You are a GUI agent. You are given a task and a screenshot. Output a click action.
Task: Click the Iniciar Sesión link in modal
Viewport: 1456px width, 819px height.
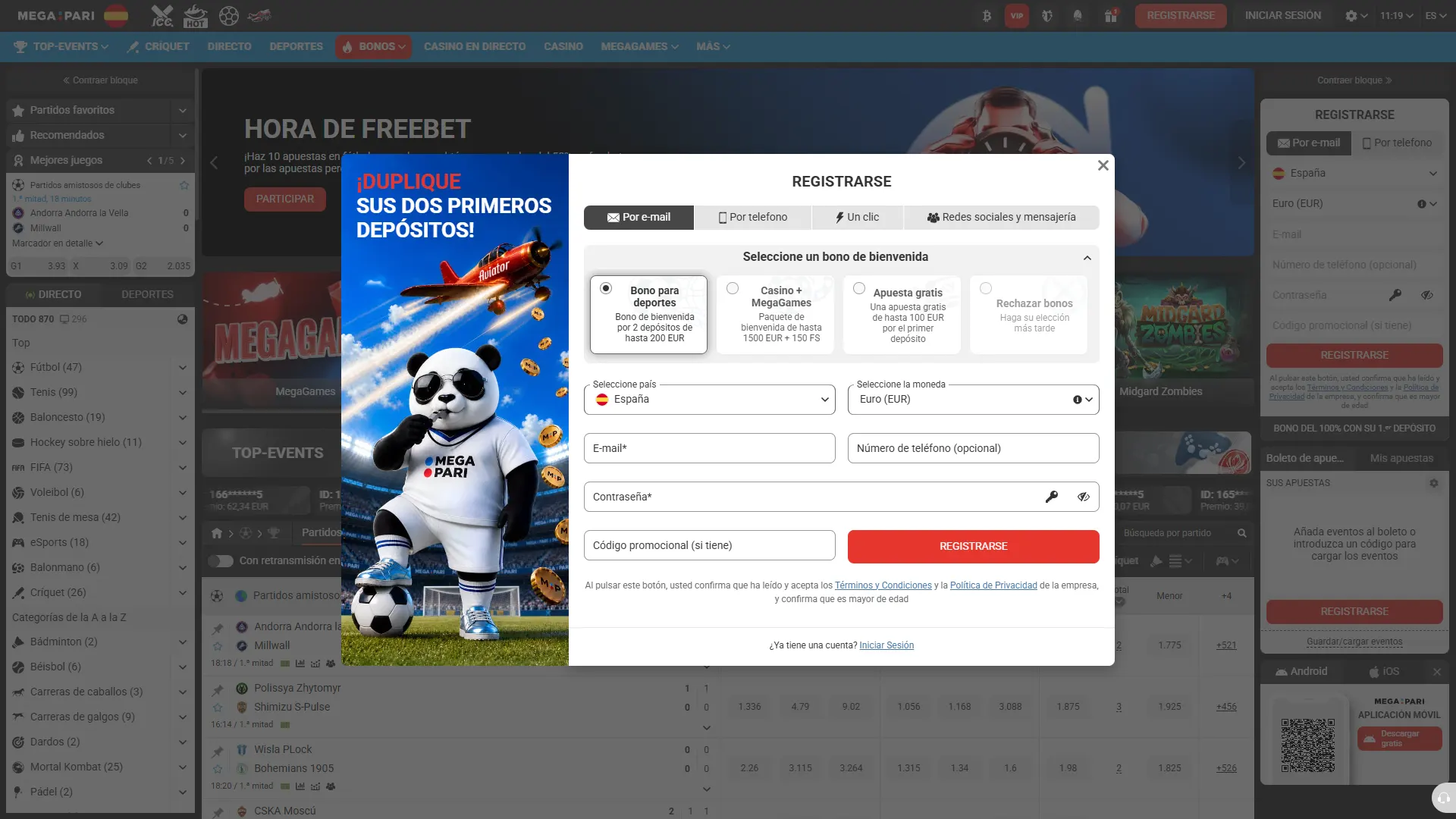(x=886, y=645)
